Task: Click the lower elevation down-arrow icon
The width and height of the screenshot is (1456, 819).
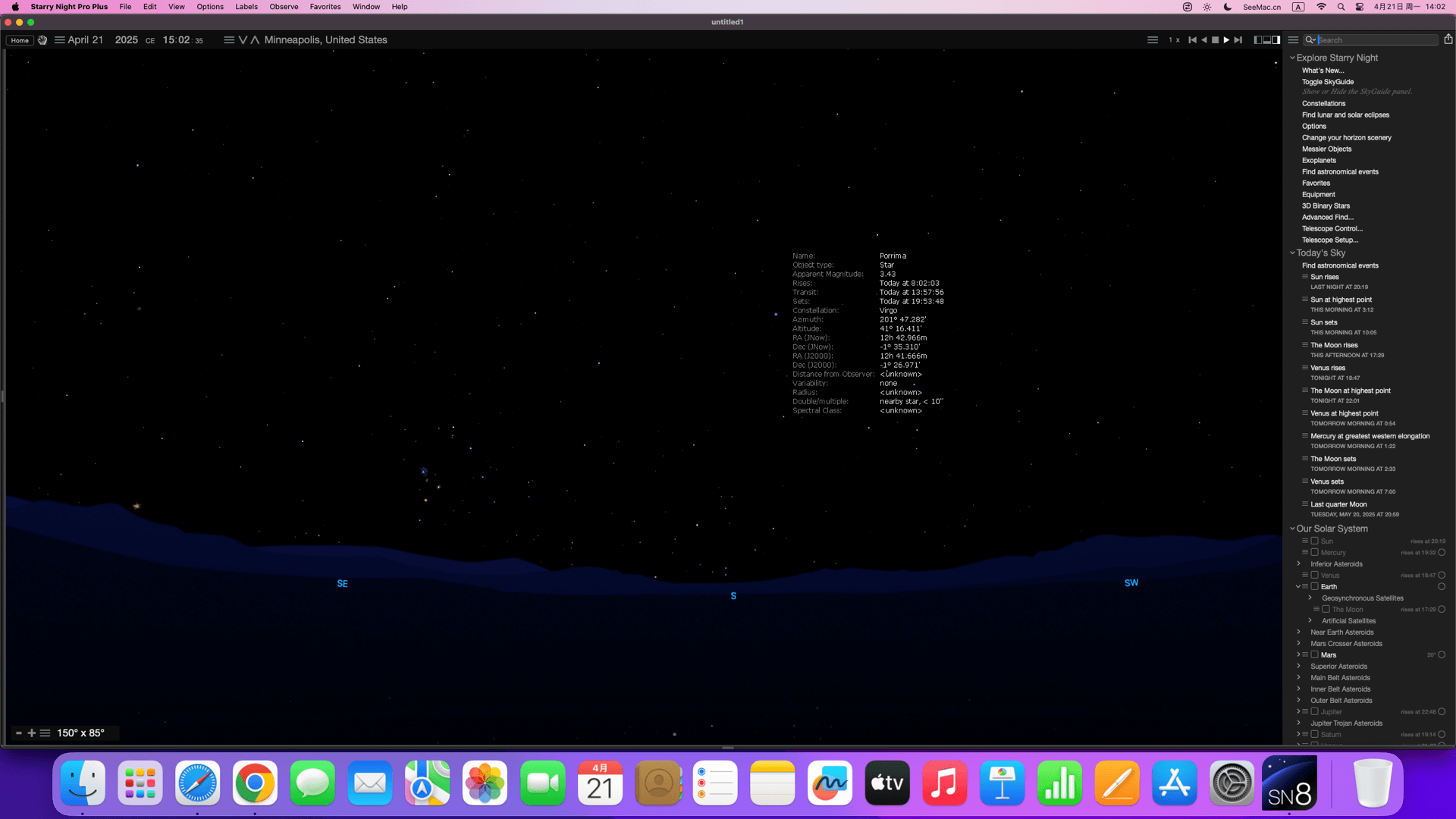Action: click(243, 40)
